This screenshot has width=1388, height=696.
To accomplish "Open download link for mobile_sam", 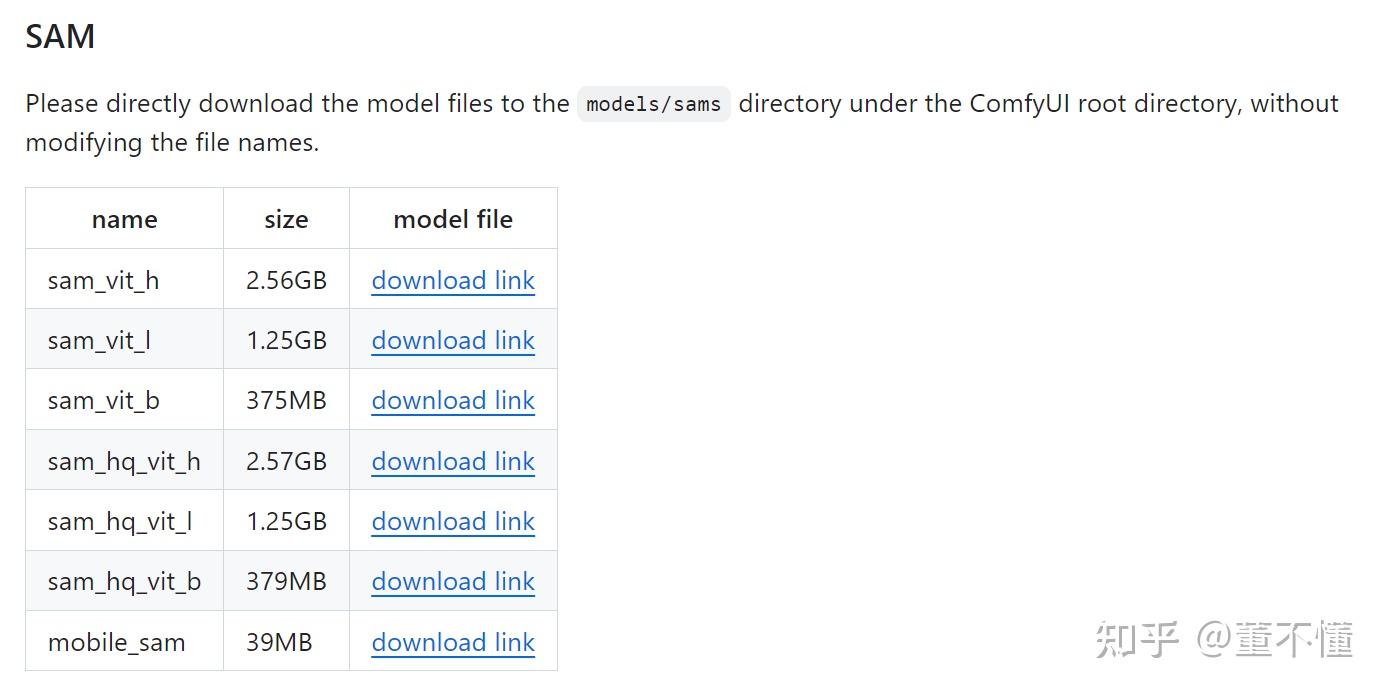I will [453, 642].
